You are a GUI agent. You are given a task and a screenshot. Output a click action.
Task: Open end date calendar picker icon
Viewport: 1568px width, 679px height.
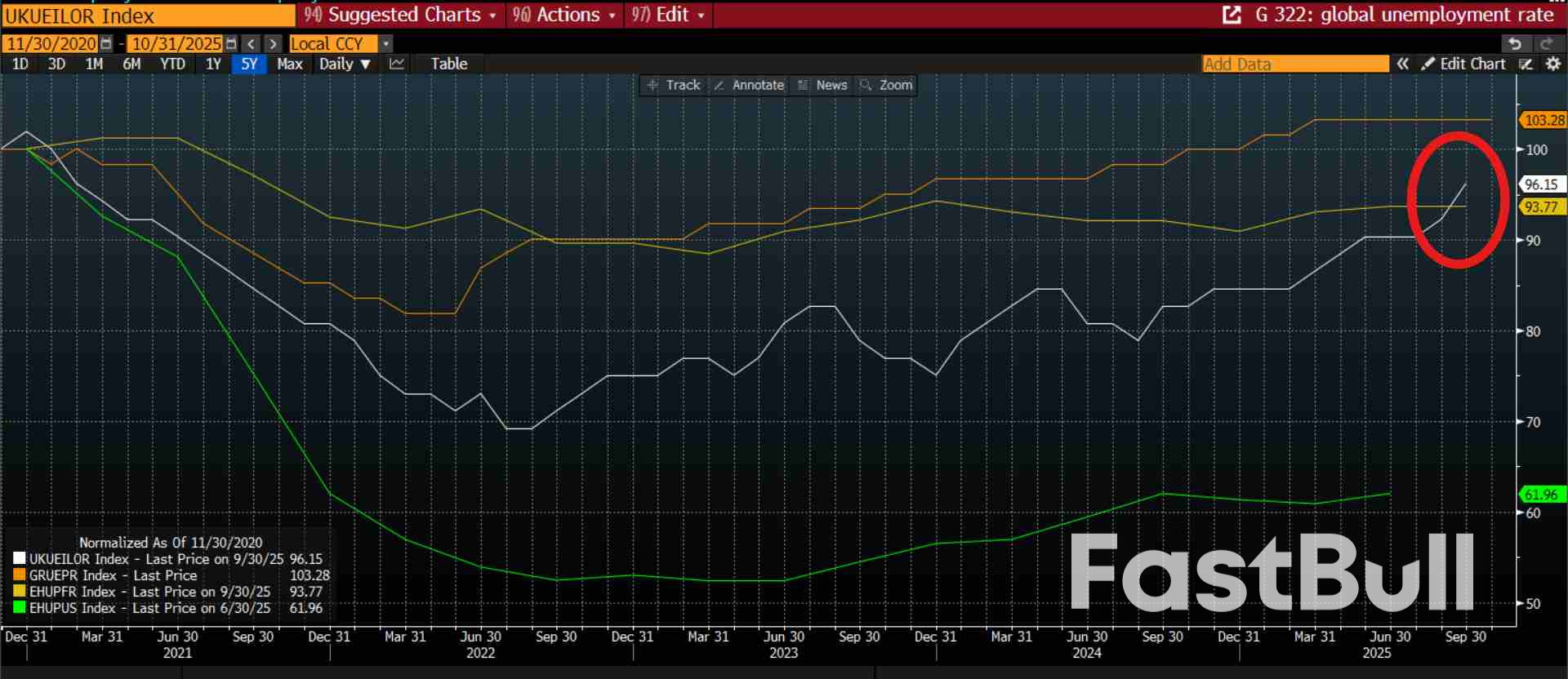pyautogui.click(x=231, y=44)
